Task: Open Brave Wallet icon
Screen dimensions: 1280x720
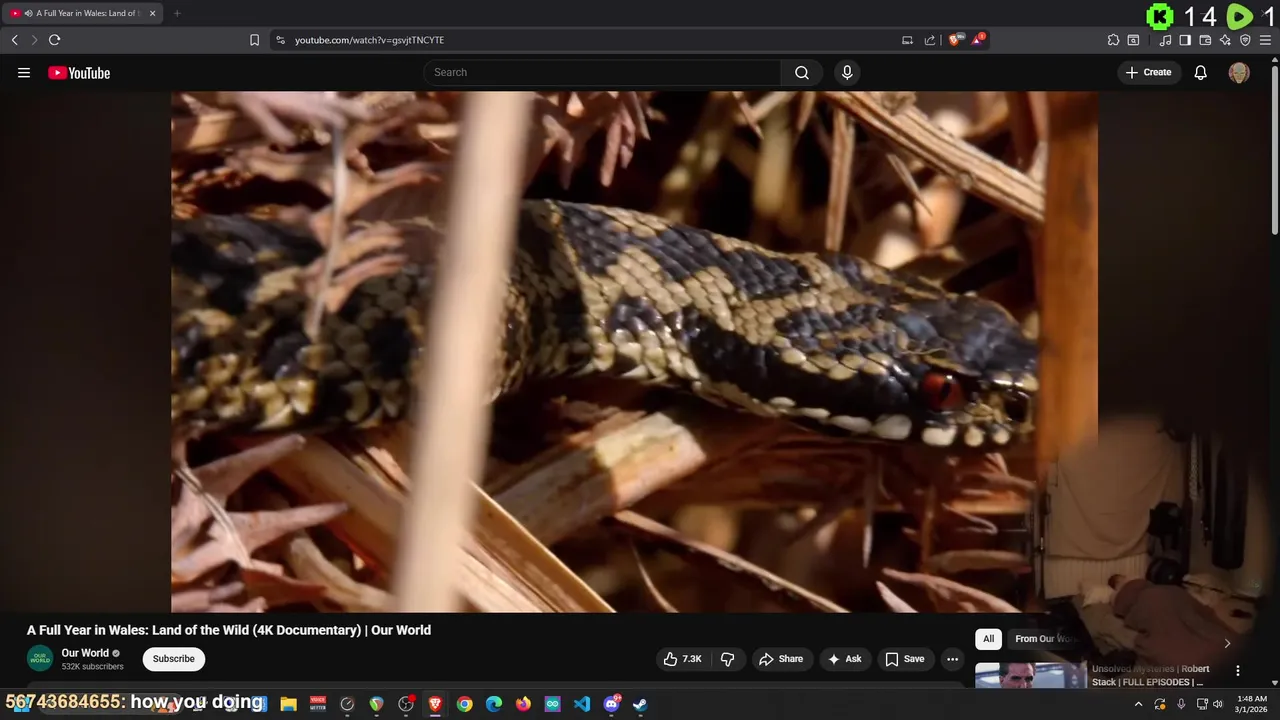Action: tap(1205, 40)
